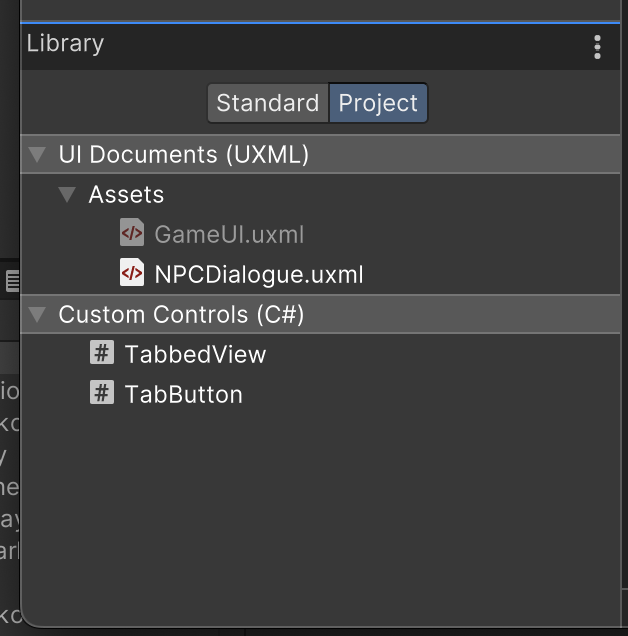The width and height of the screenshot is (628, 636).
Task: Click the UI Documents (UXML) header text
Action: pos(183,155)
